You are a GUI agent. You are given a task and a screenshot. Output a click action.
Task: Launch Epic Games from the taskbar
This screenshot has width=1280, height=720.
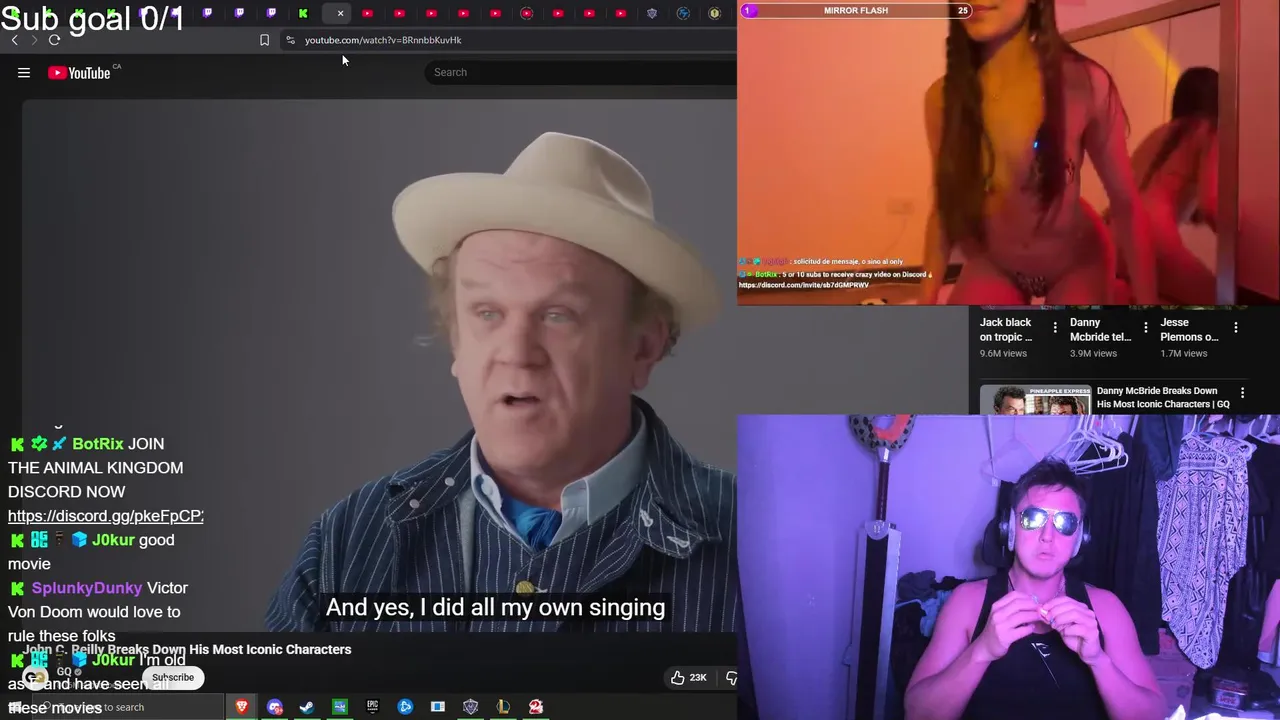[x=372, y=707]
